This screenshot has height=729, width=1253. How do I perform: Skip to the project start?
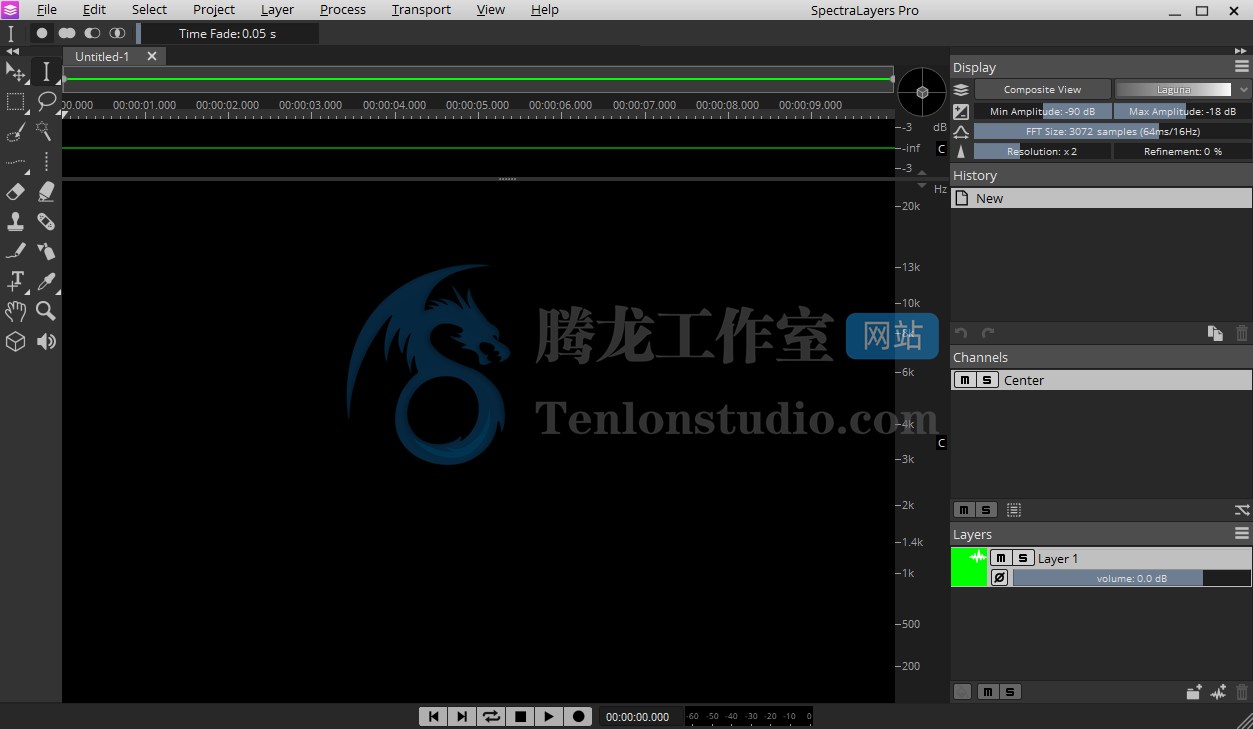click(433, 716)
